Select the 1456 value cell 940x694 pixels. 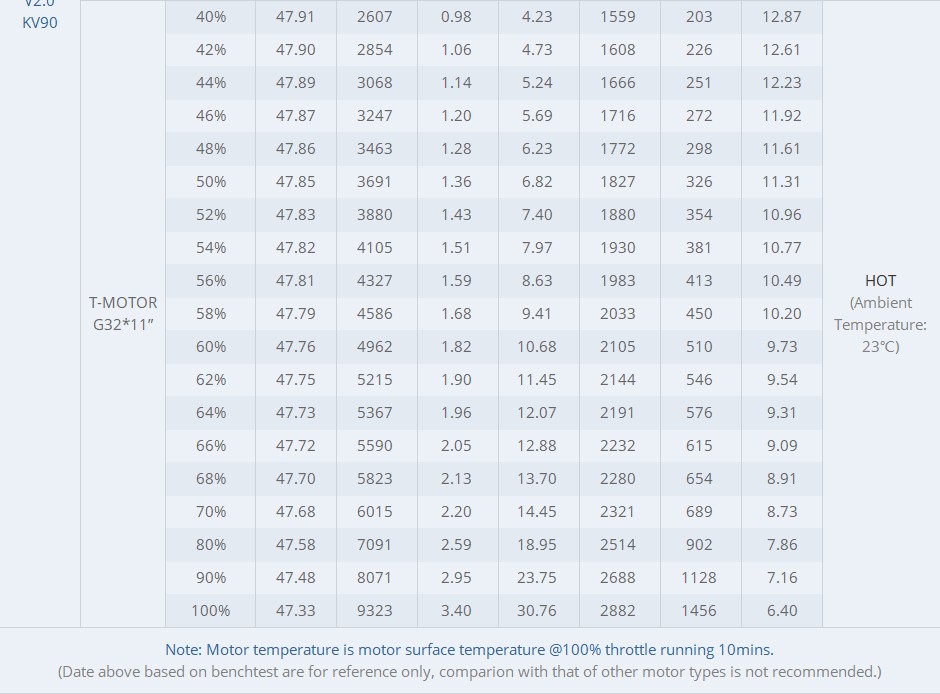click(x=699, y=610)
